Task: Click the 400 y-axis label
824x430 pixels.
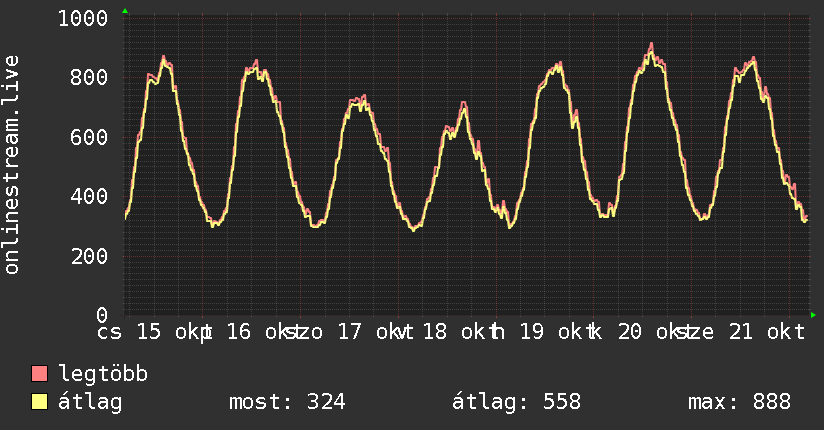Action: coord(89,197)
